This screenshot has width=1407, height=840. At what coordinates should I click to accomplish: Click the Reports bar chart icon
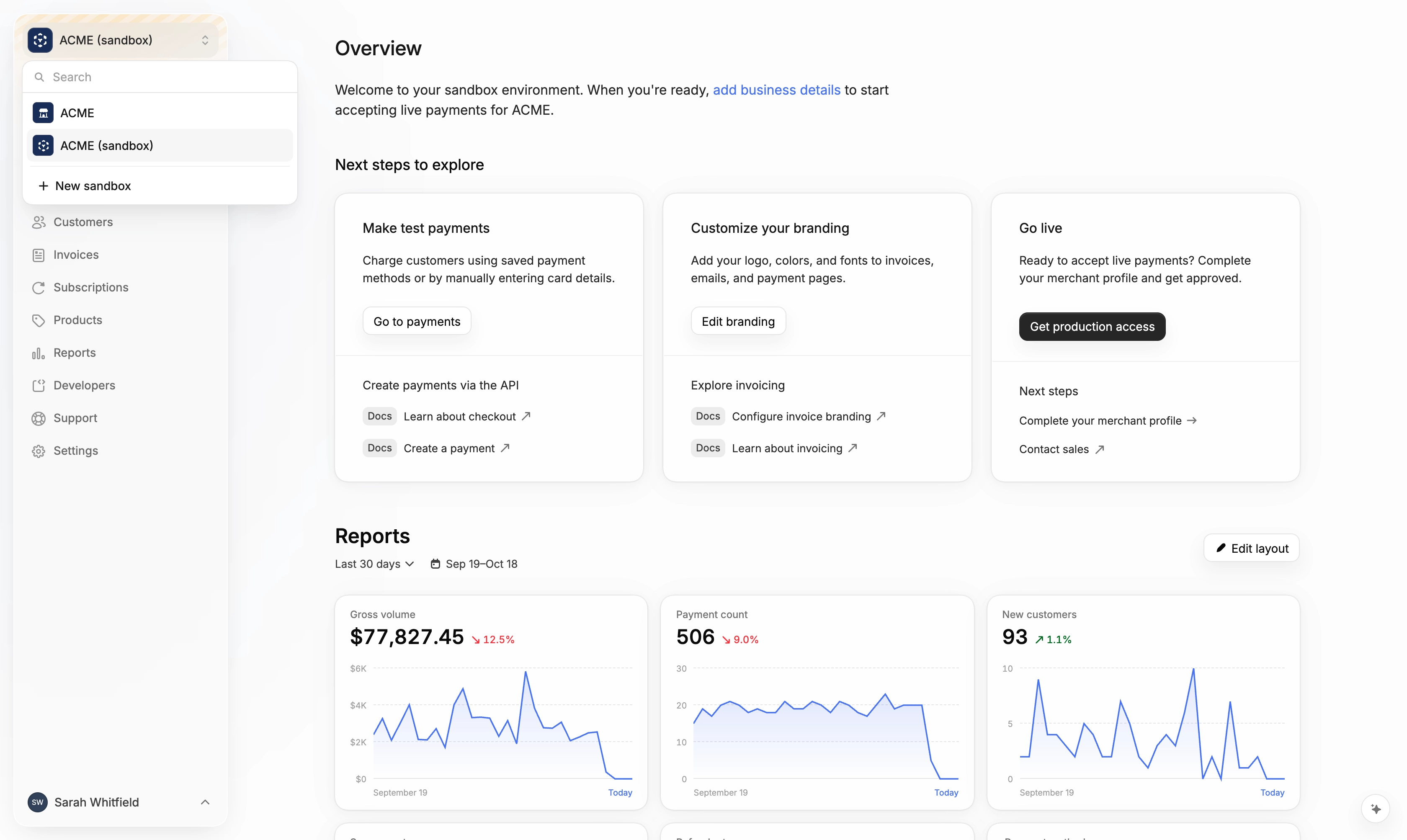(x=39, y=353)
